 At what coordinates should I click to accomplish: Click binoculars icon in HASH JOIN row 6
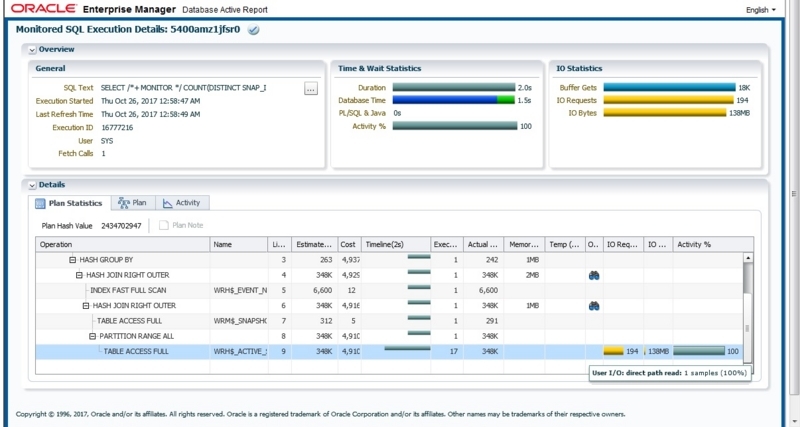(x=594, y=306)
